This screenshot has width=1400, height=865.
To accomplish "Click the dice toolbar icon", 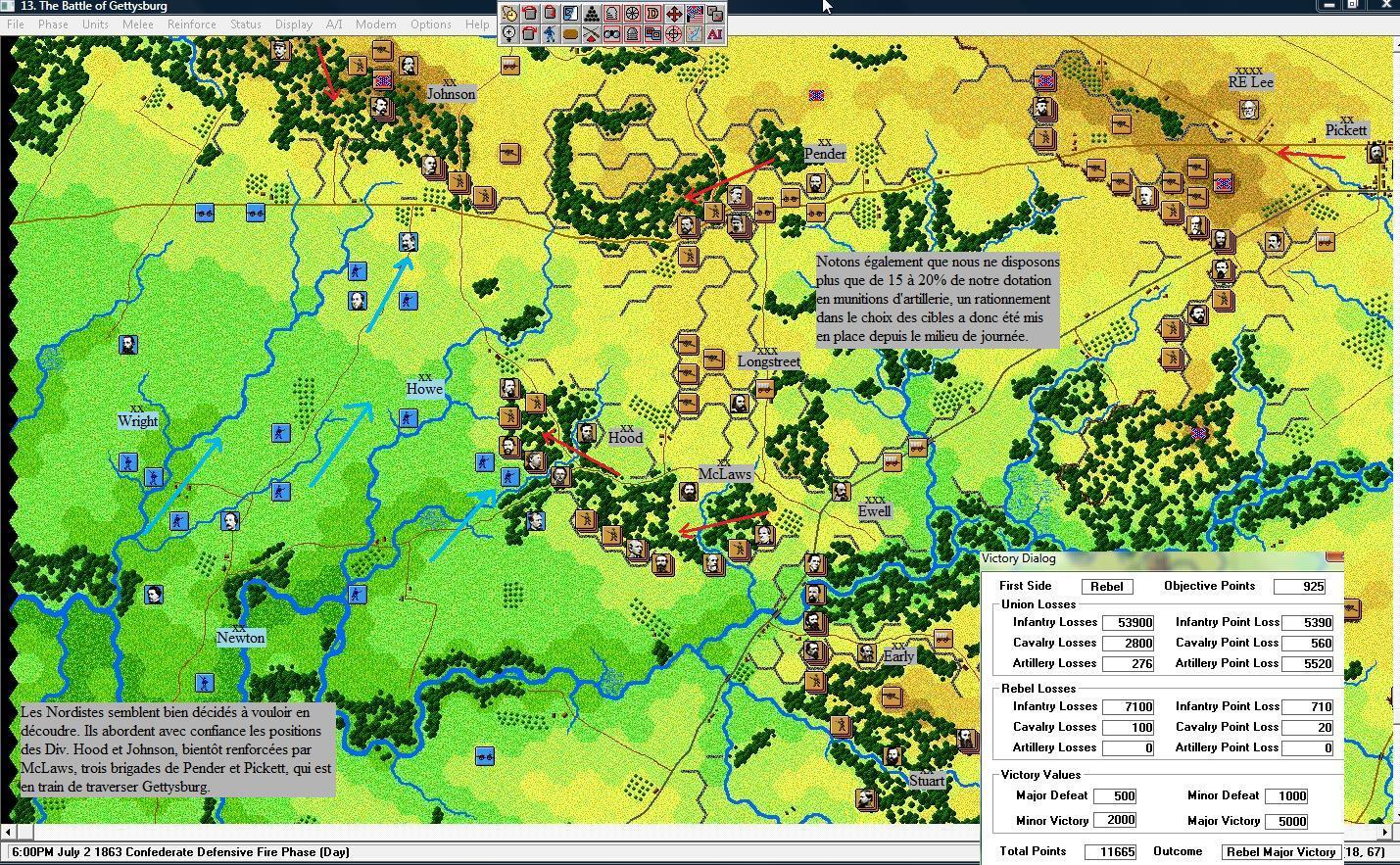I will (715, 14).
